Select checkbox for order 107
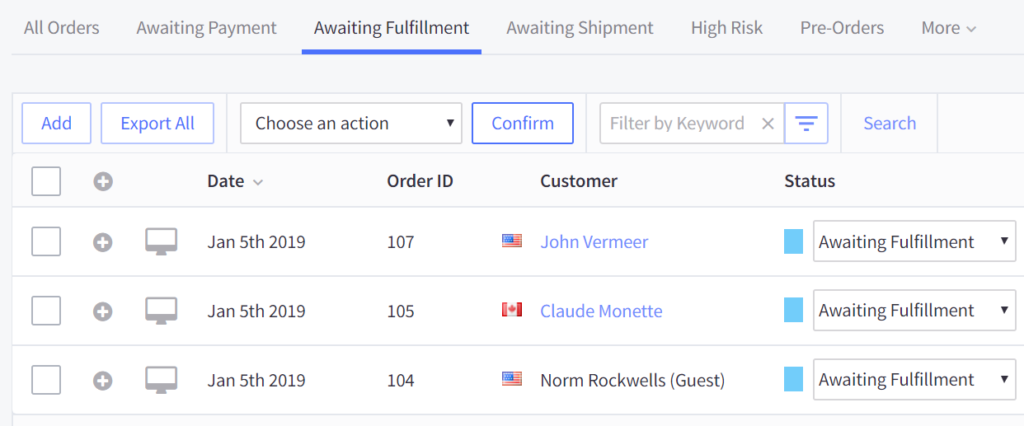Viewport: 1024px width, 426px height. tap(46, 242)
